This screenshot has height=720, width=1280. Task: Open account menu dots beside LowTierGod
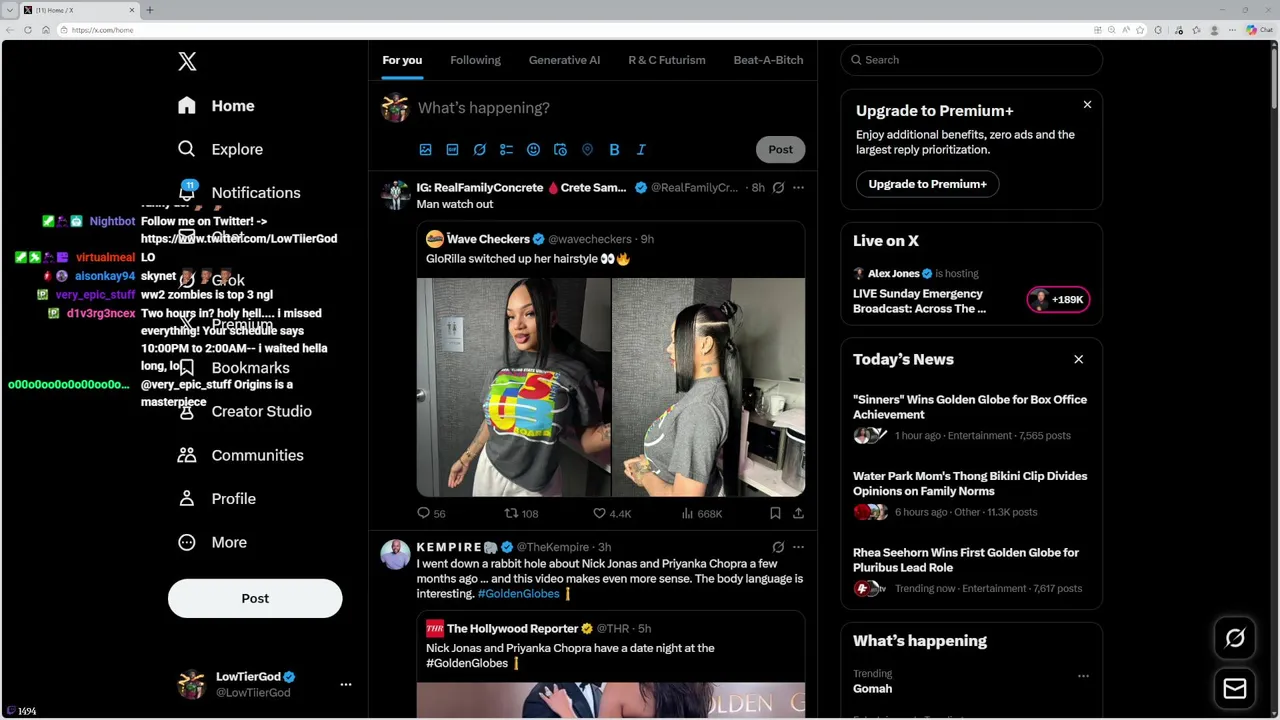tap(346, 685)
